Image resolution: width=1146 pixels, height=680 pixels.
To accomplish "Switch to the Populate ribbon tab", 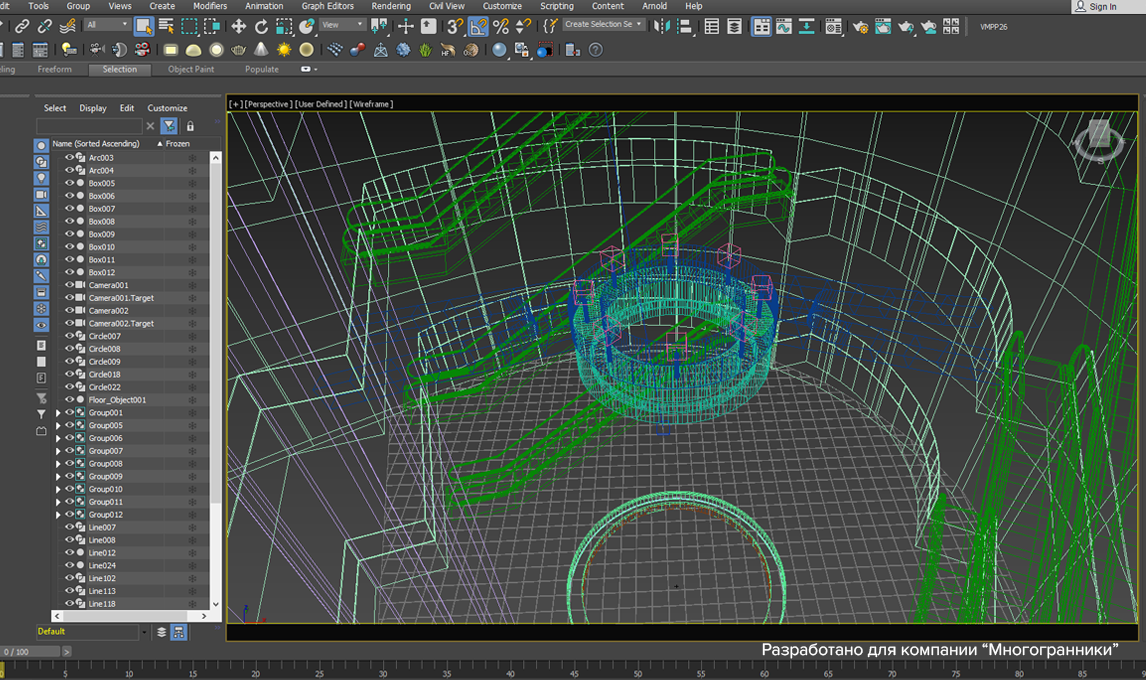I will click(x=262, y=69).
